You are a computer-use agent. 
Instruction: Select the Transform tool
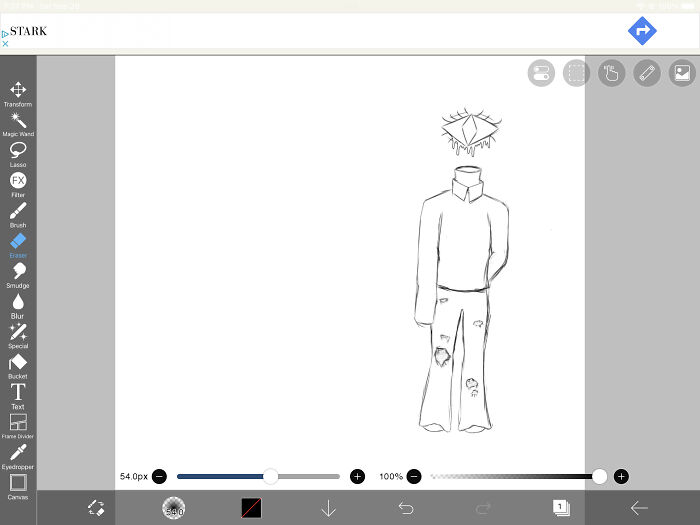click(18, 94)
